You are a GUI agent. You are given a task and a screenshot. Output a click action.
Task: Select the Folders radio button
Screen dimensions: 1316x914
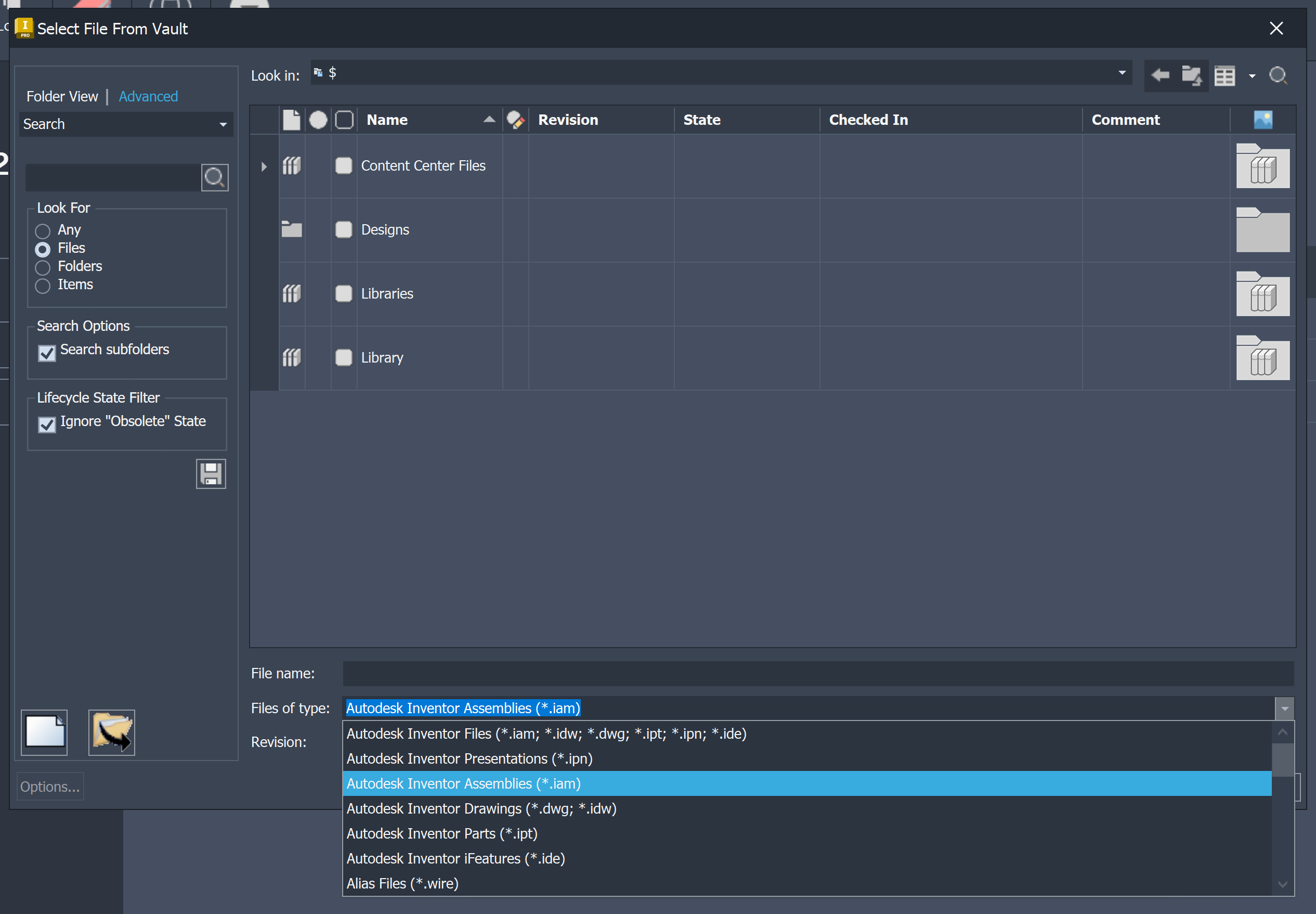(42, 267)
